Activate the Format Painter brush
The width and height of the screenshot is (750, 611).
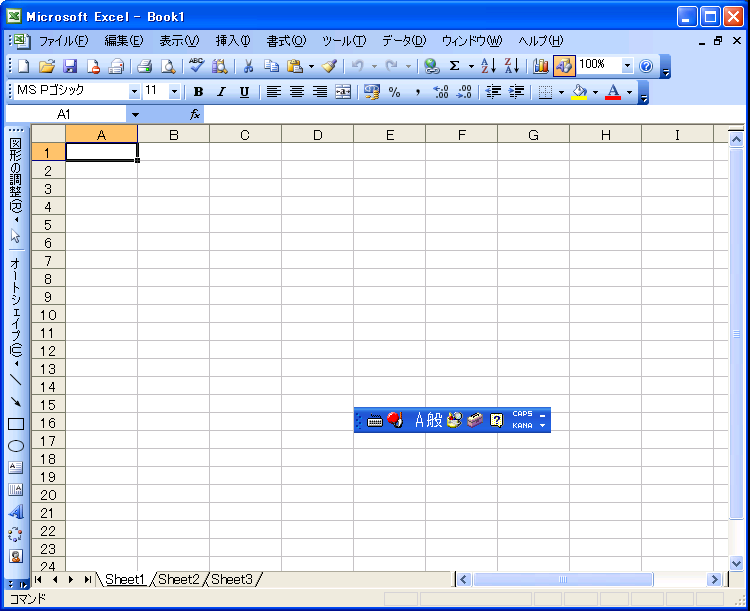tap(330, 66)
